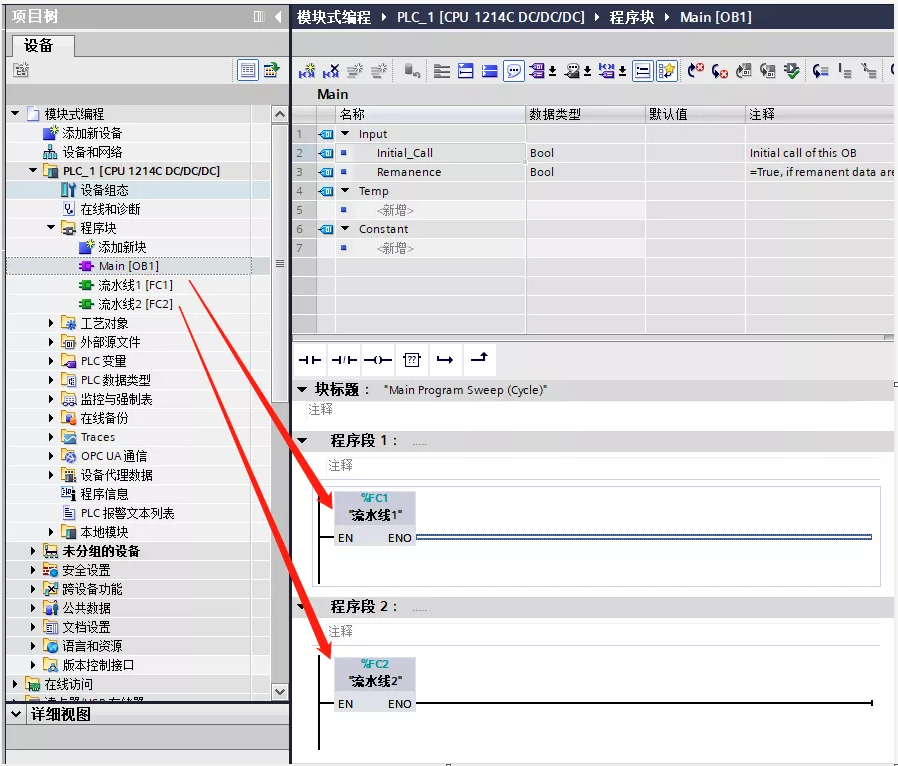Select the 设备 tab in project tree

pyautogui.click(x=39, y=46)
